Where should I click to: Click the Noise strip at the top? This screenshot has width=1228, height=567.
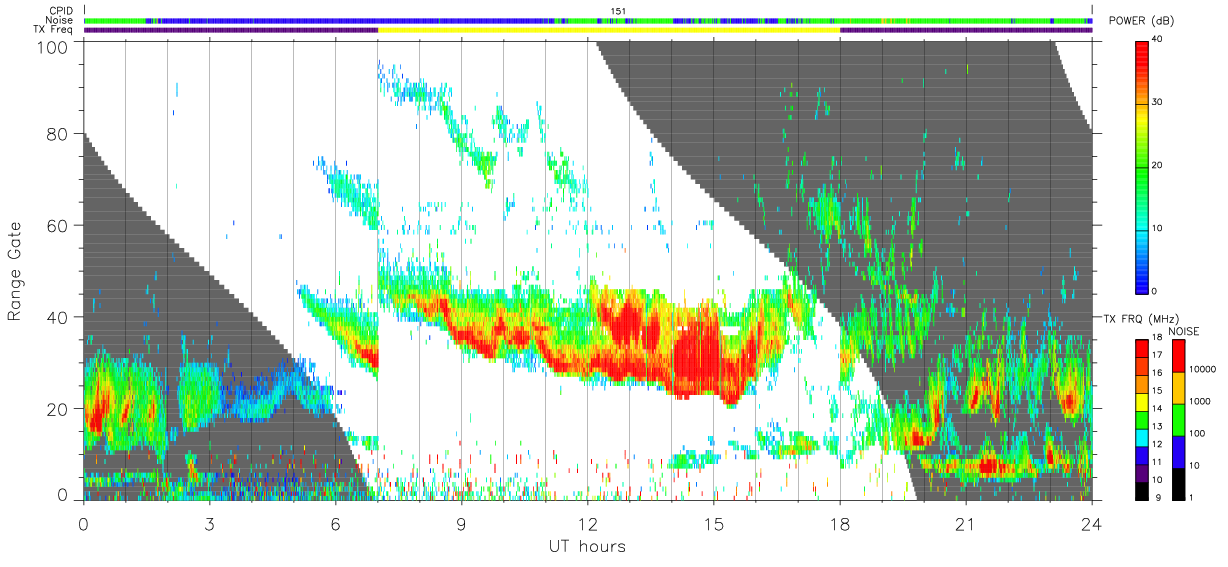(x=588, y=20)
